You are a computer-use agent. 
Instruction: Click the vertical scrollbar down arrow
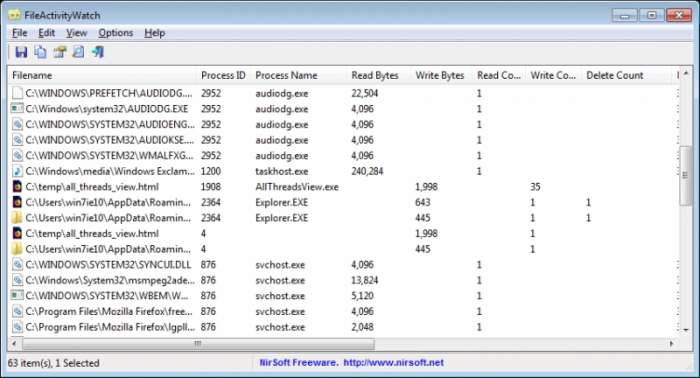point(686,331)
